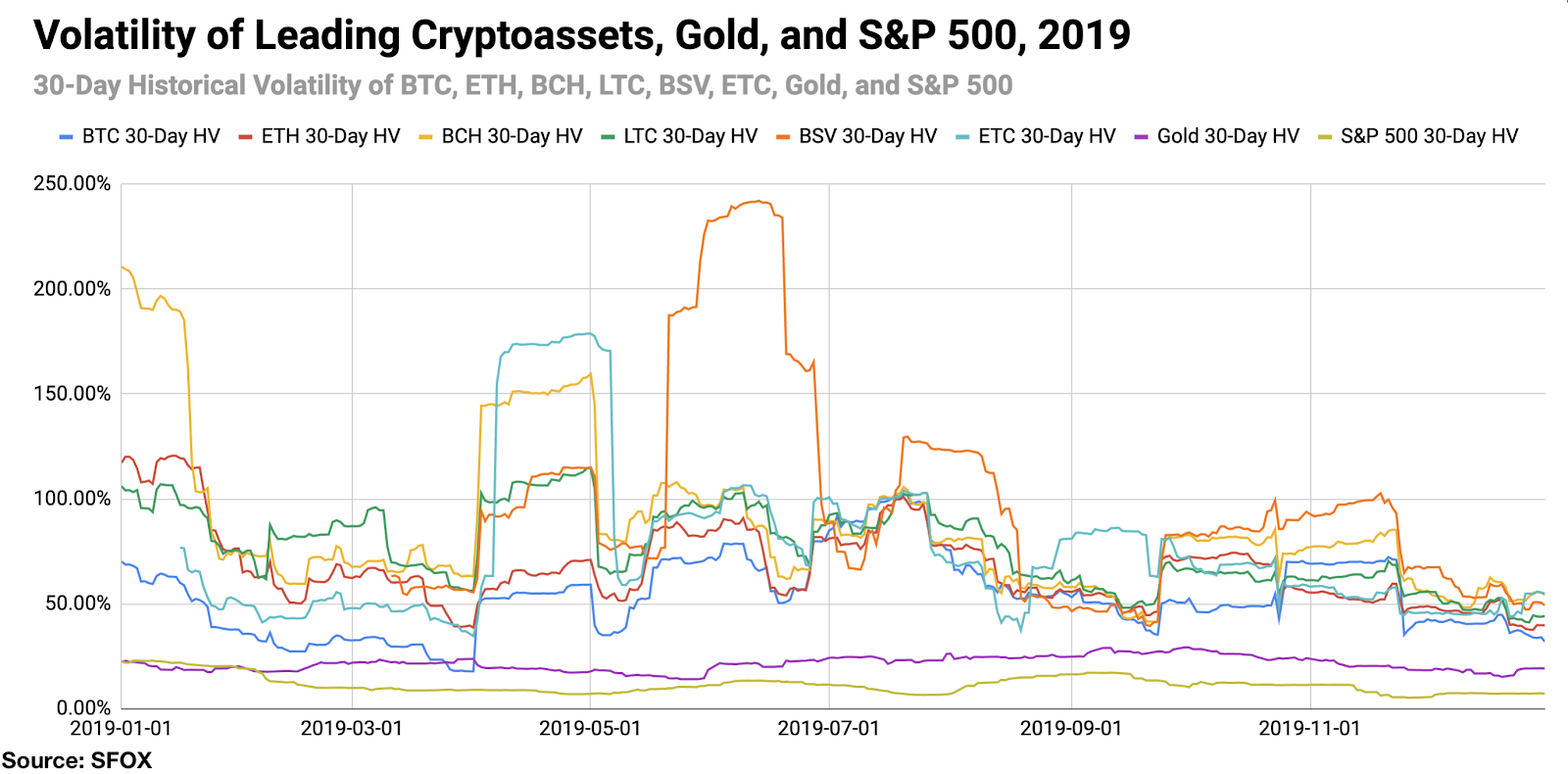Click the gray 30-Day Historical Volatility subtitle
Screen dimensions: 1568x774
point(523,86)
